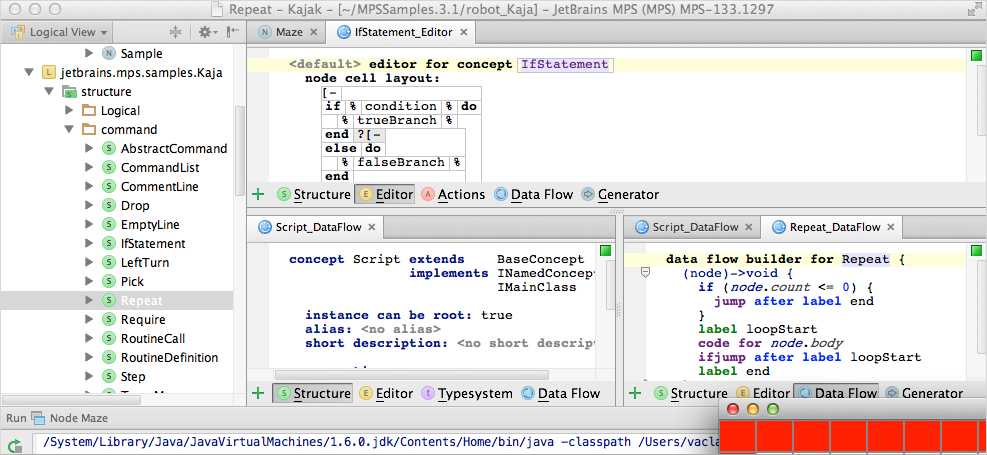Select EmptyLine in the tree
987x455 pixels.
click(x=150, y=225)
